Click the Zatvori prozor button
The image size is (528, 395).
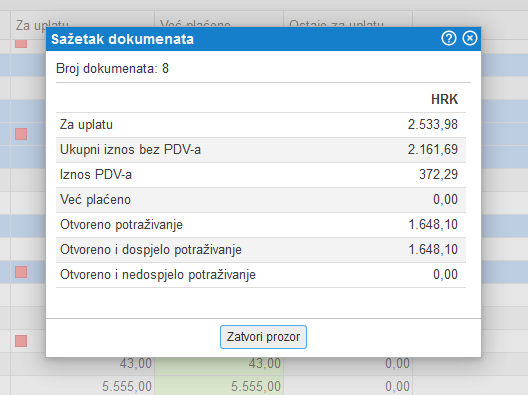263,337
